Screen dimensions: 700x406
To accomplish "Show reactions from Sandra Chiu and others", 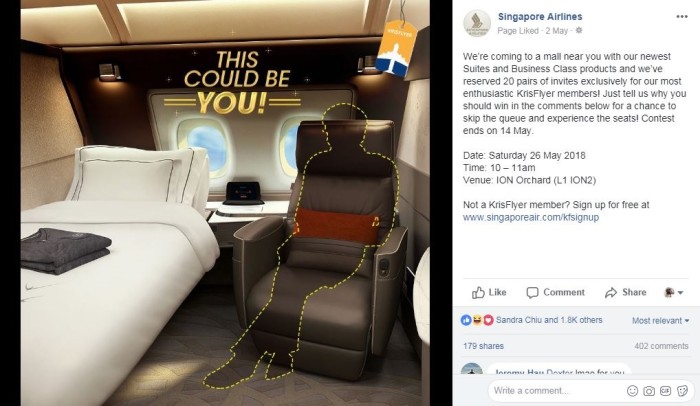I will [549, 320].
